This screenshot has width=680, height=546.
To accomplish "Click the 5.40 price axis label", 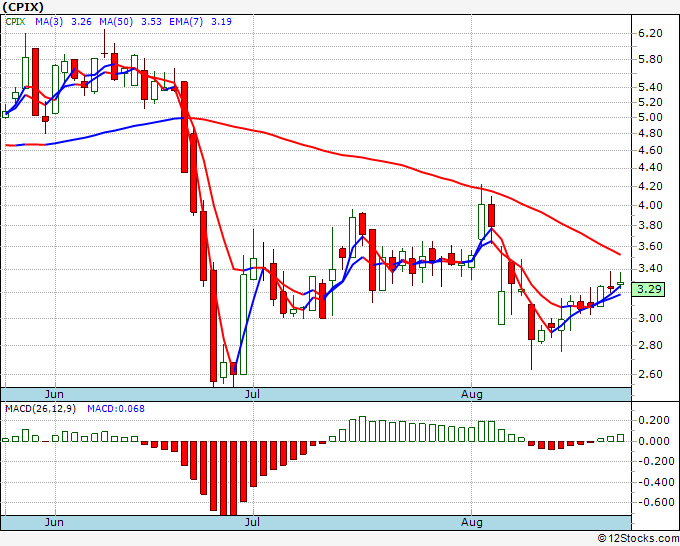I will (650, 87).
